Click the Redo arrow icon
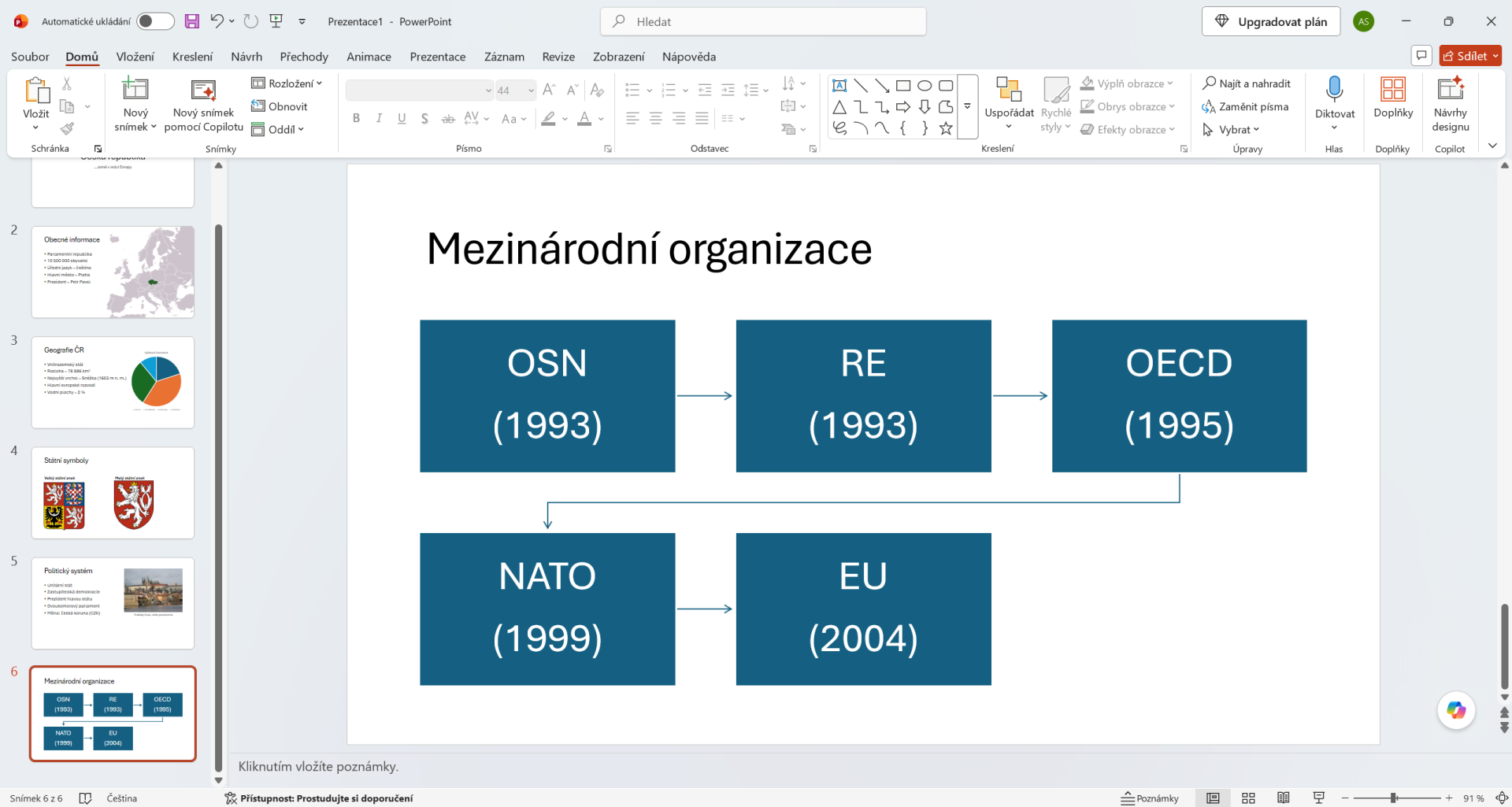1512x807 pixels. click(x=251, y=21)
